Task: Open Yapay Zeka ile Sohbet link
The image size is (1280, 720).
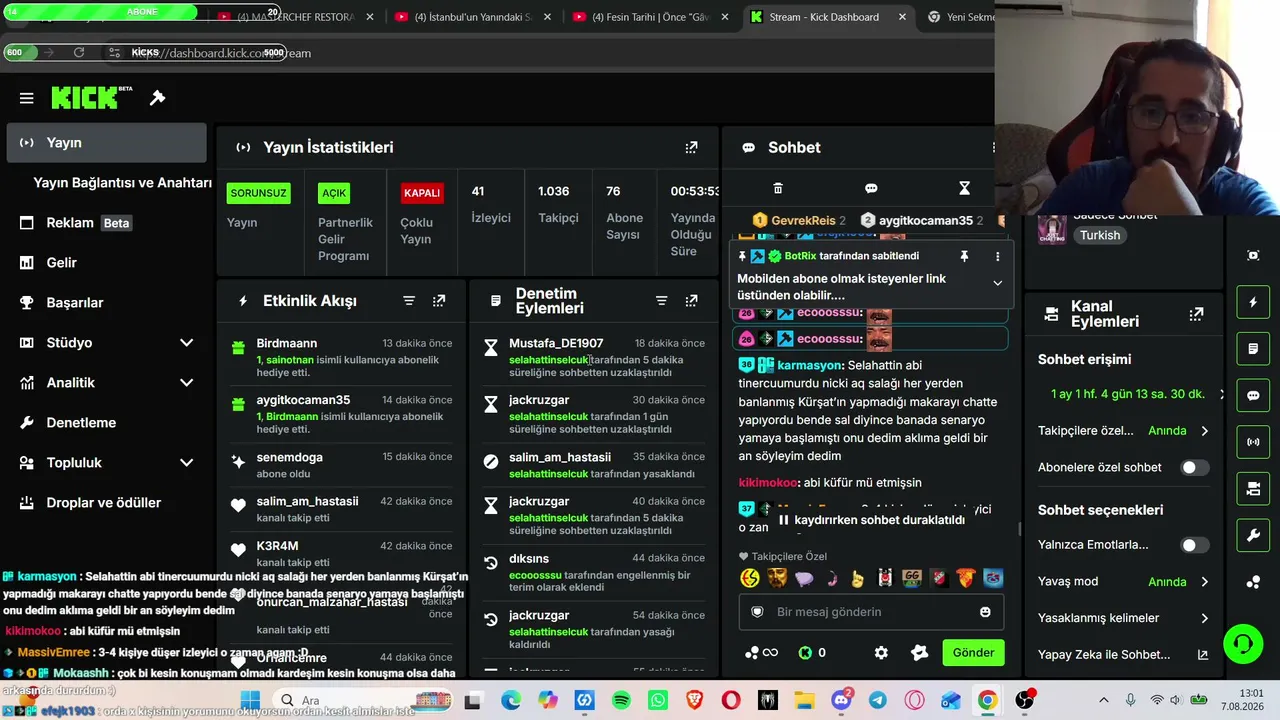Action: [1124, 655]
